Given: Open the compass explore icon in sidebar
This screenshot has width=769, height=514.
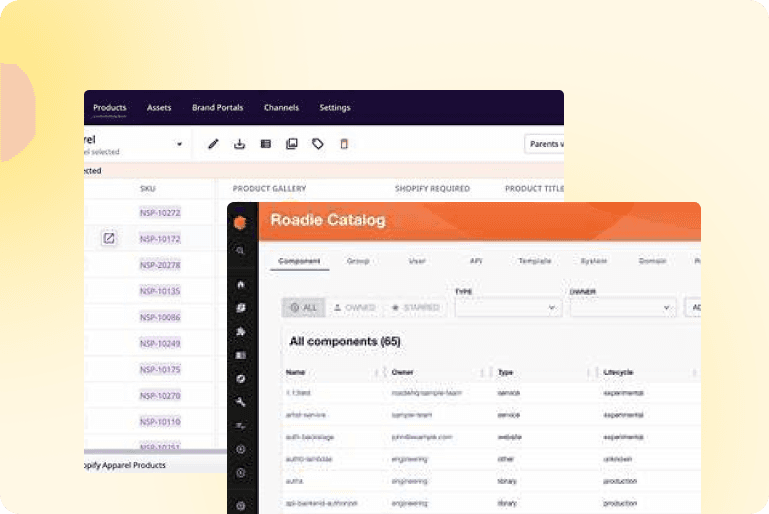Looking at the screenshot, I should 240,379.
